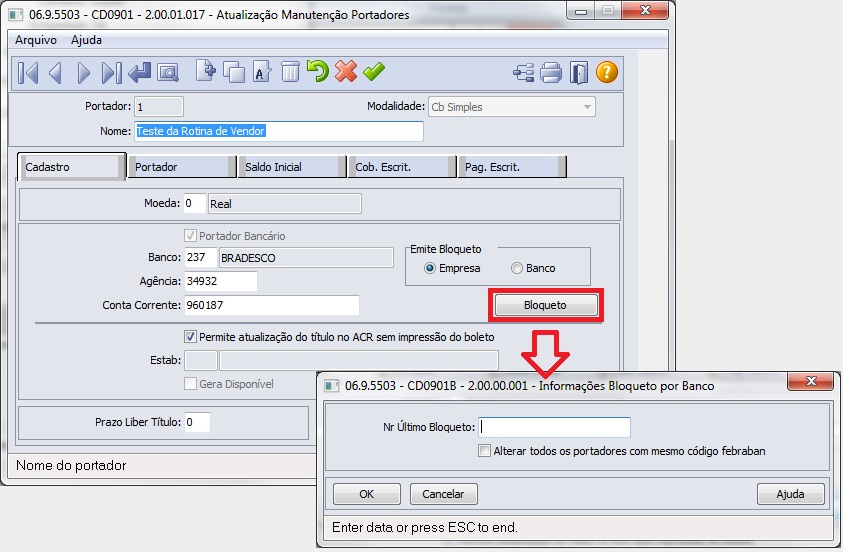Copy the current record icon
This screenshot has height=552, width=843.
[x=234, y=72]
